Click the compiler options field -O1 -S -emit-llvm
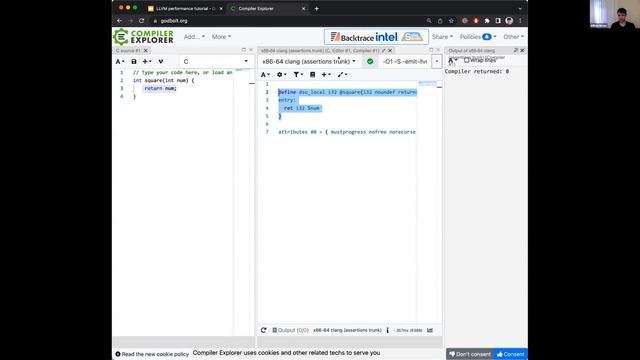Image resolution: width=640 pixels, height=360 pixels. click(405, 62)
